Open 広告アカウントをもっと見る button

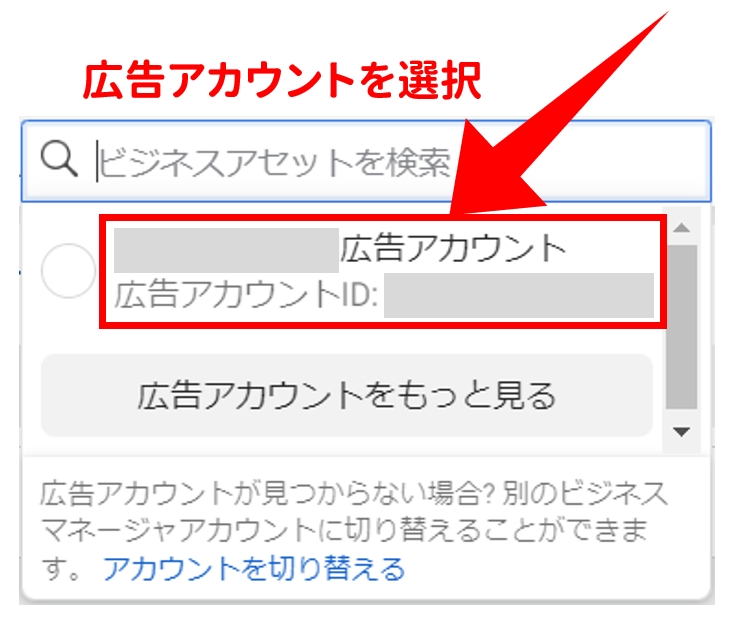(x=347, y=395)
